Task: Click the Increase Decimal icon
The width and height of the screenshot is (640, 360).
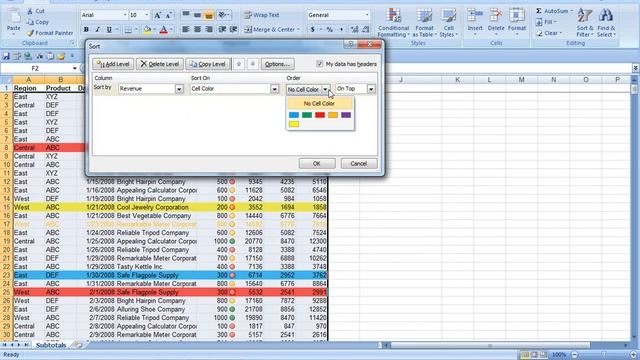Action: point(354,29)
